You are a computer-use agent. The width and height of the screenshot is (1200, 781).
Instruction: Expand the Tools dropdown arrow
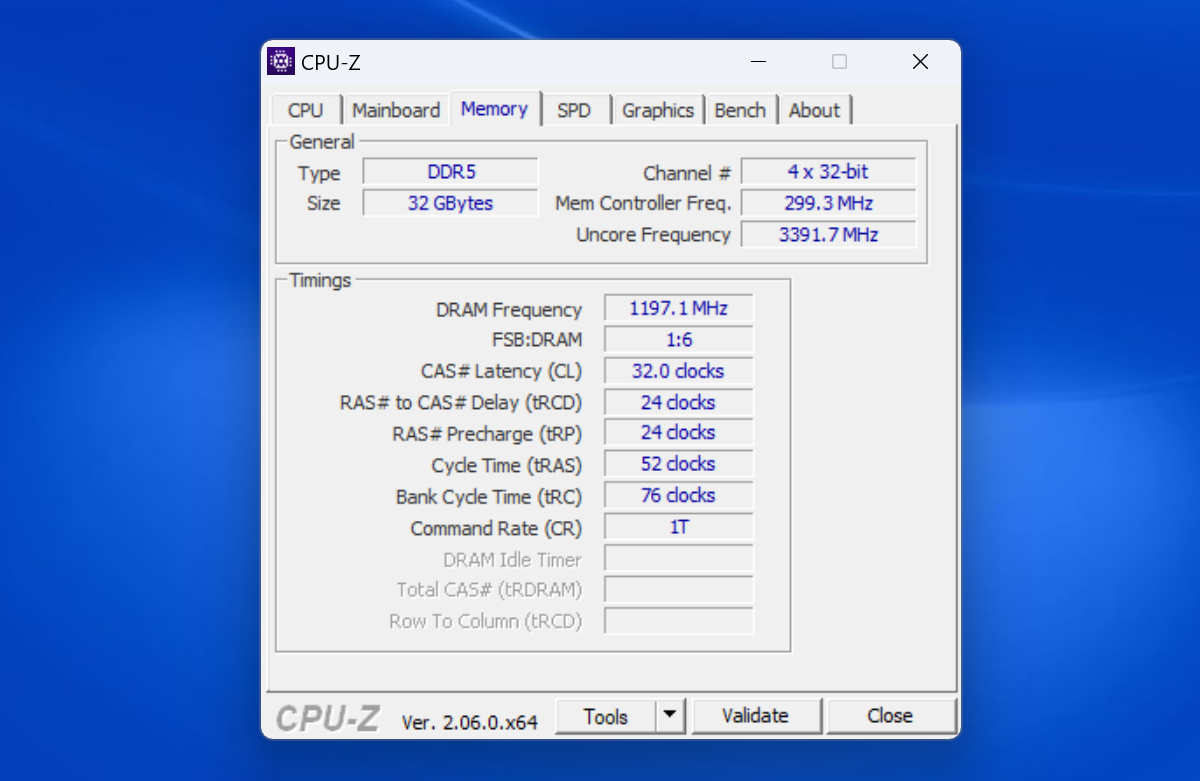pyautogui.click(x=670, y=716)
